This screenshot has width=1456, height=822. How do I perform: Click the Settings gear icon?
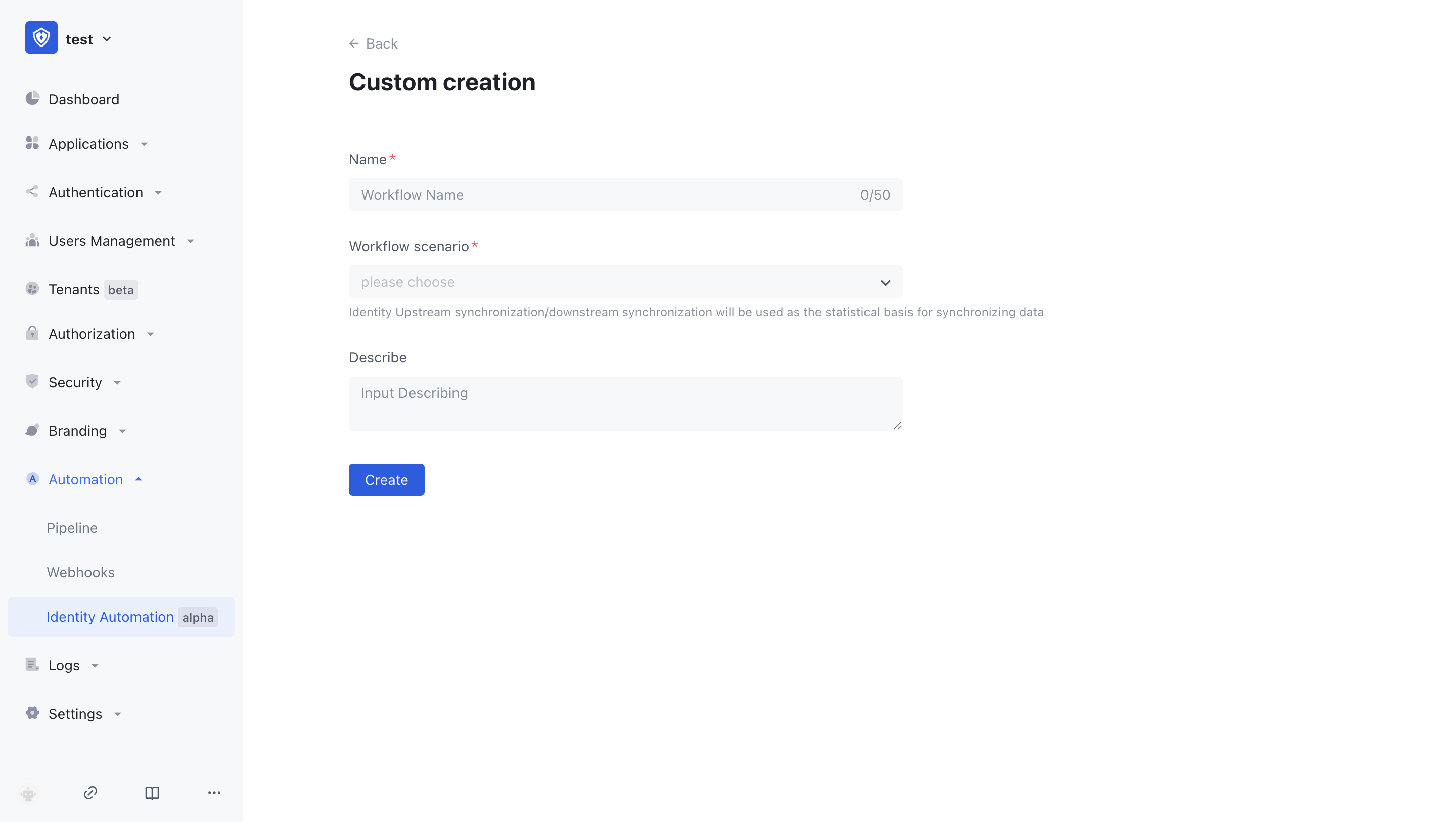[x=32, y=713]
